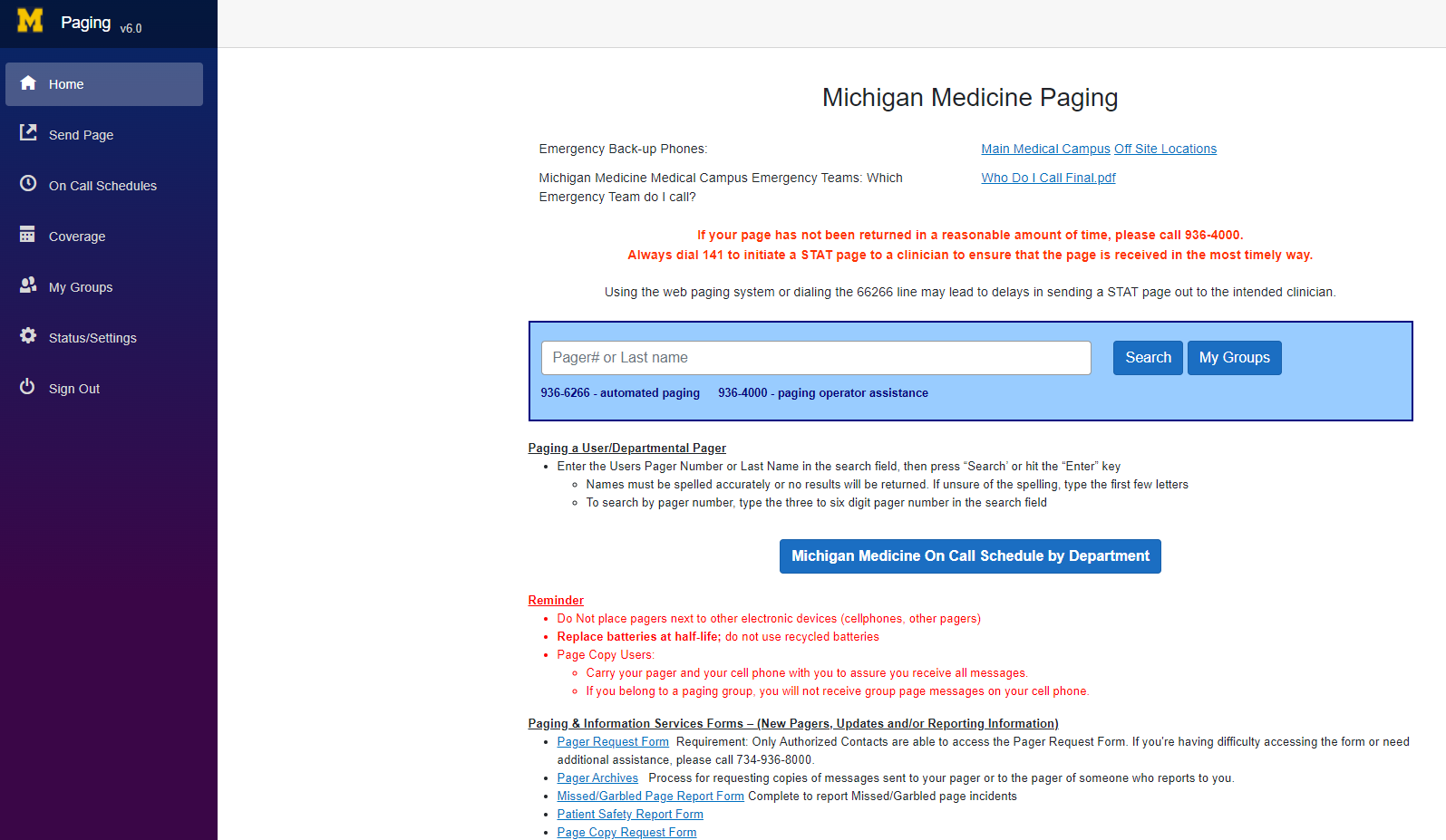Image resolution: width=1446 pixels, height=840 pixels.
Task: Open Who Do I Call Final.pdf
Action: pyautogui.click(x=1048, y=178)
